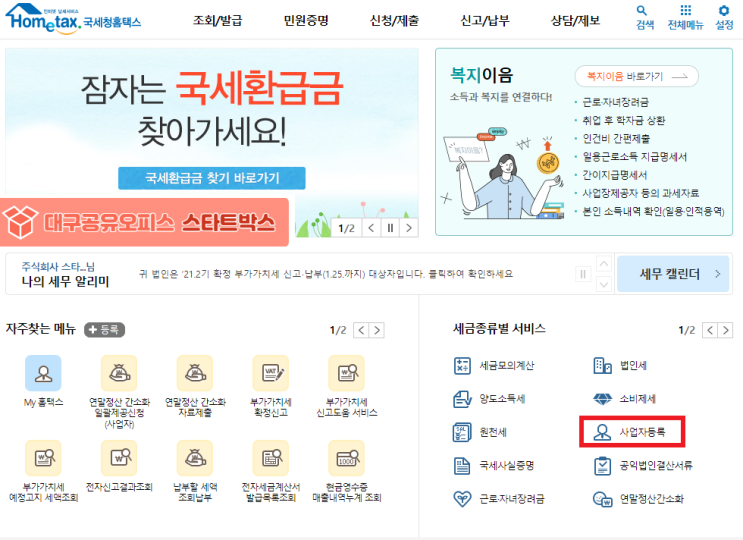Open 근로·자녀장려금 link in 복지이음
This screenshot has width=743, height=540.
point(616,102)
